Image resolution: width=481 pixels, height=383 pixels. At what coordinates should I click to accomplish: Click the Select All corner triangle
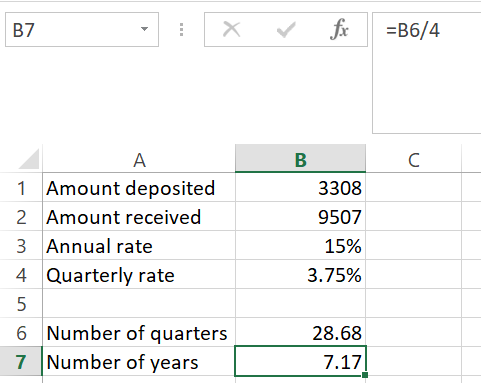coord(29,159)
